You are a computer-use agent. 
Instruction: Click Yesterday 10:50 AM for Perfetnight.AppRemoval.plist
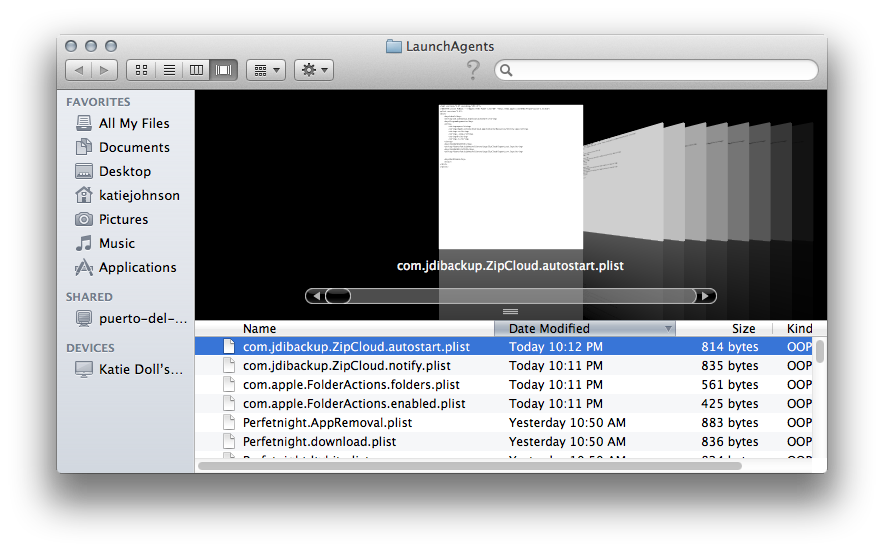(567, 423)
